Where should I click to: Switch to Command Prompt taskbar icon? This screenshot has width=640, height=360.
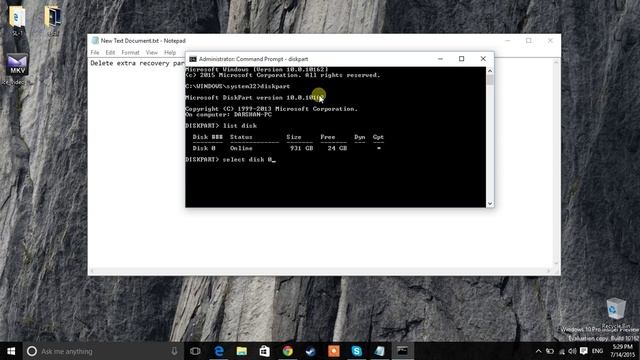[x=402, y=351]
